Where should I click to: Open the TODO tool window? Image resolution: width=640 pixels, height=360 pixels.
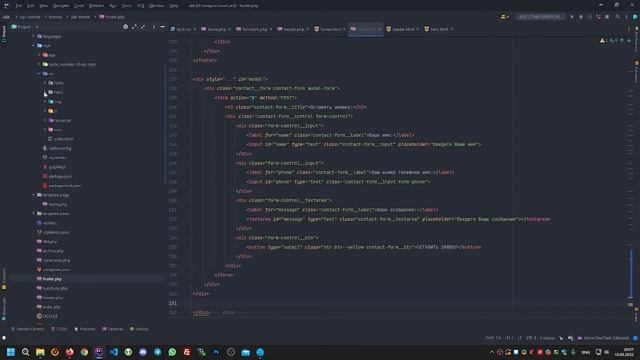coord(60,329)
